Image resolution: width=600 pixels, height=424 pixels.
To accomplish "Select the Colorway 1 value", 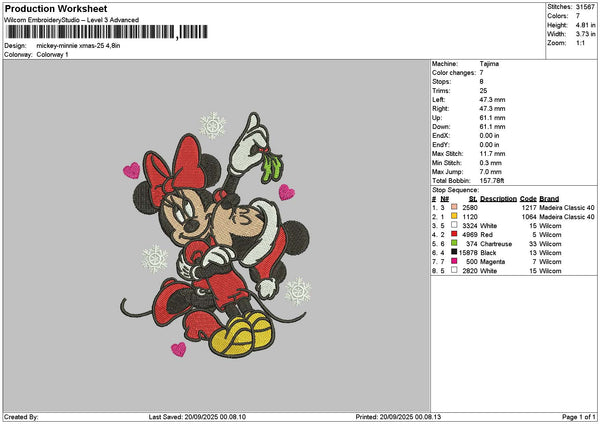I will [52, 54].
